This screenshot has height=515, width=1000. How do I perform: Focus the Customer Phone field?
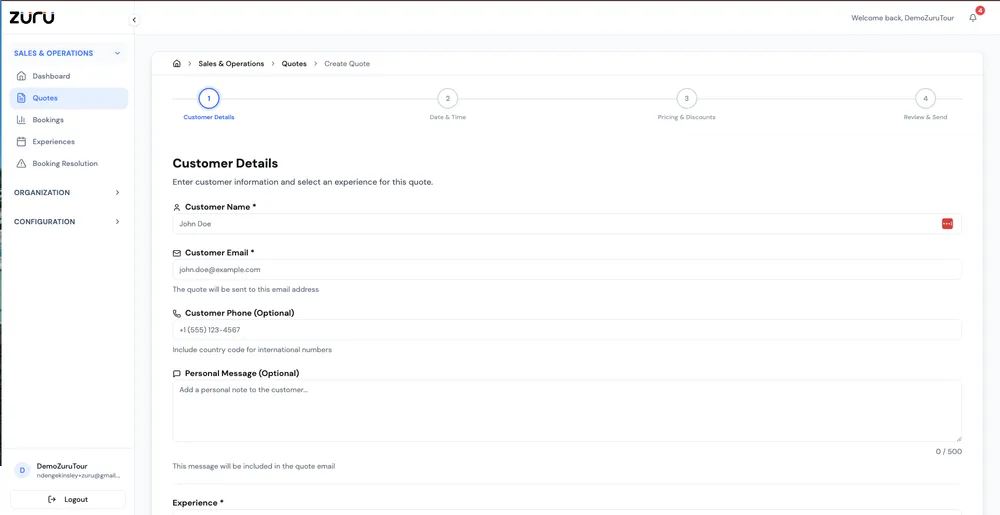click(567, 330)
